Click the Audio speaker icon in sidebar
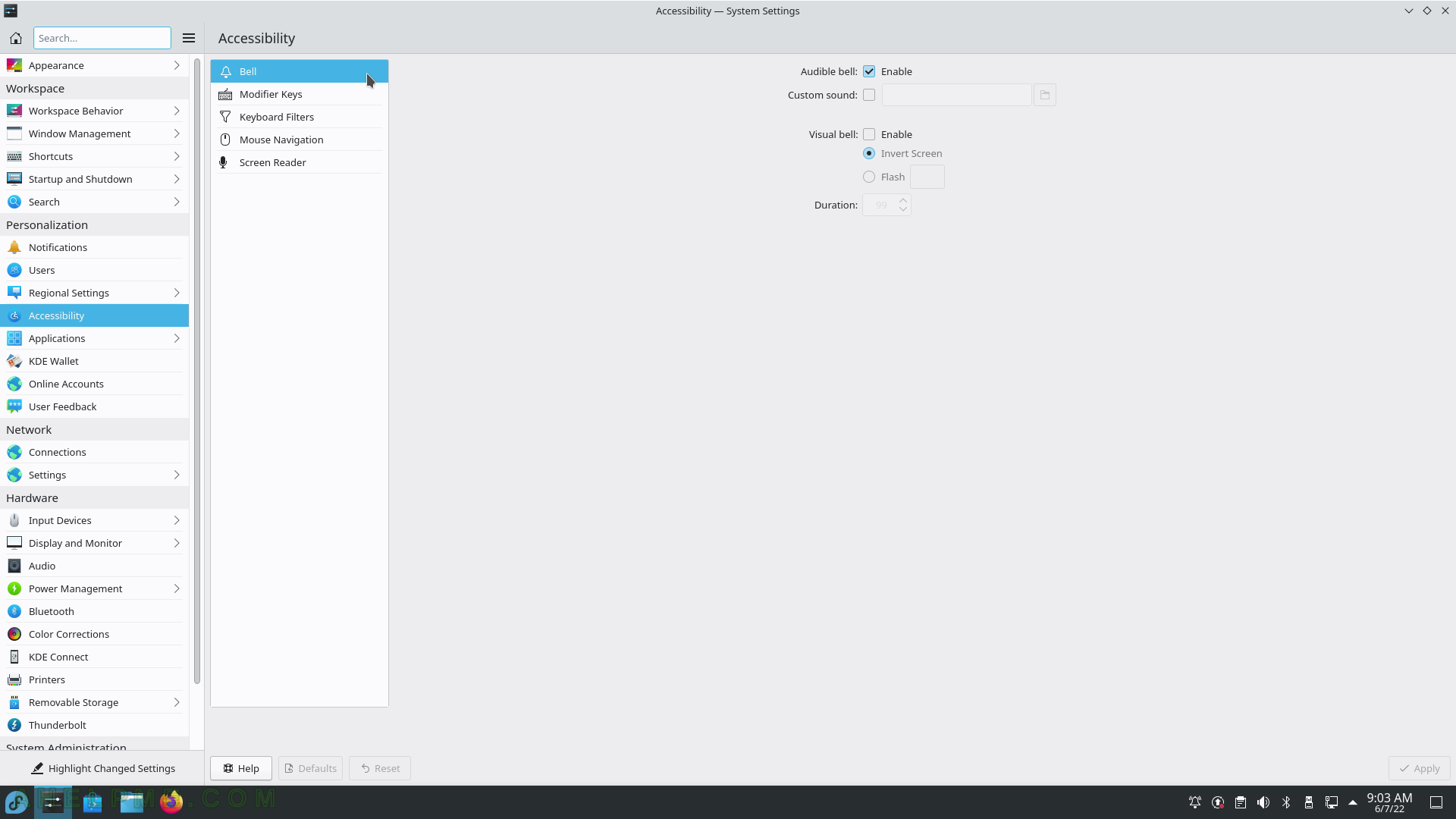This screenshot has width=1456, height=819. [14, 566]
